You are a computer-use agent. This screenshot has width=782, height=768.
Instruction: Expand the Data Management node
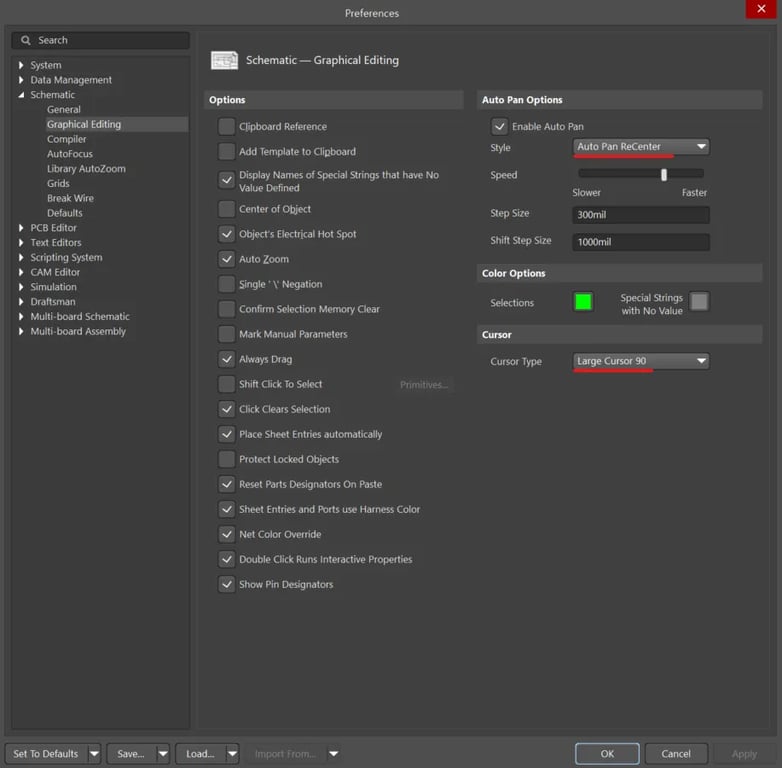pos(21,80)
